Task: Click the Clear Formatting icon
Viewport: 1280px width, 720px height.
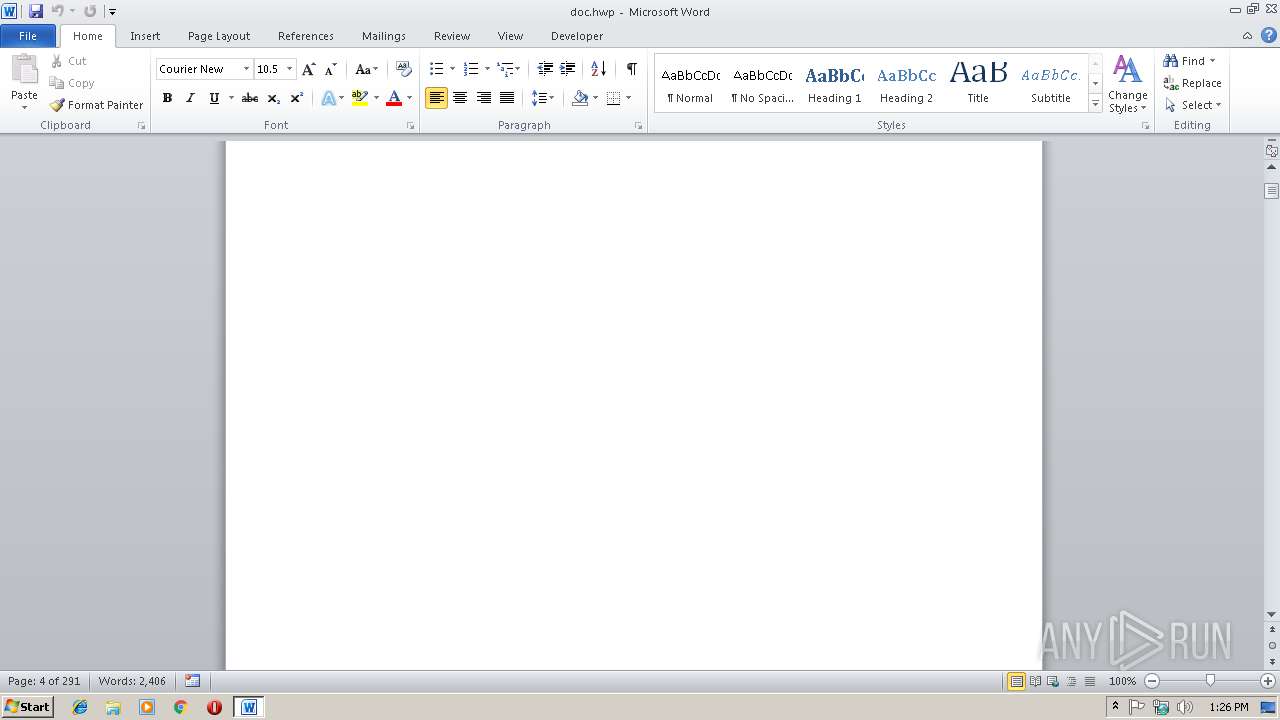Action: 404,69
